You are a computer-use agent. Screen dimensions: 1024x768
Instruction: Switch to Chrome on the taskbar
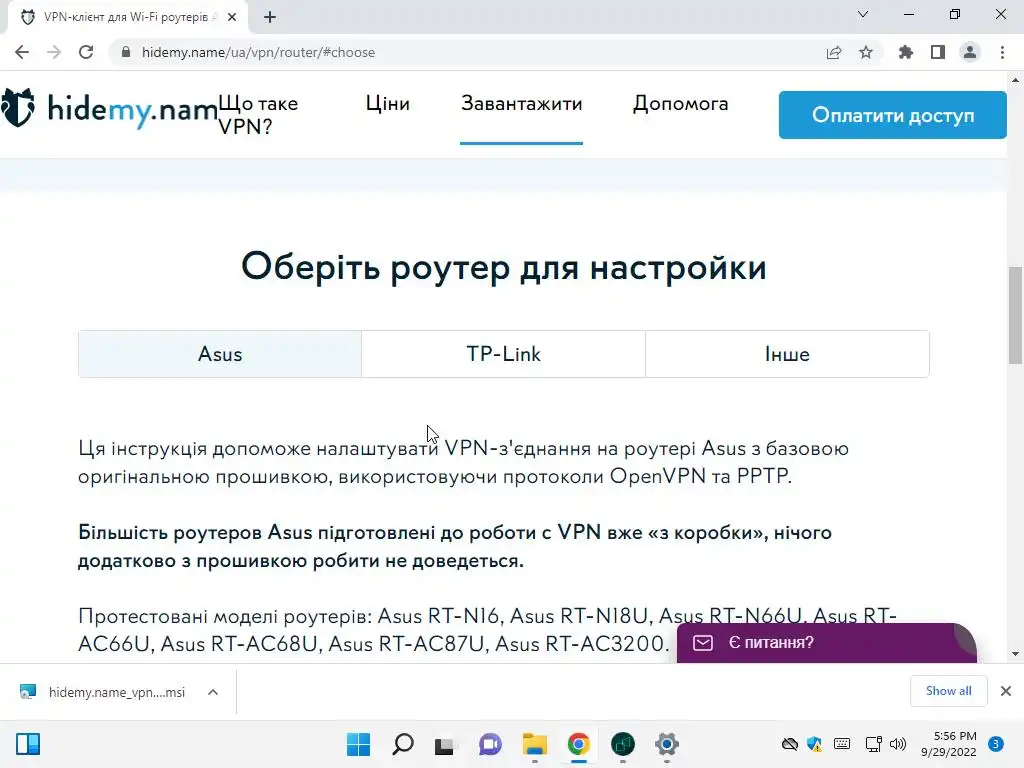[579, 744]
